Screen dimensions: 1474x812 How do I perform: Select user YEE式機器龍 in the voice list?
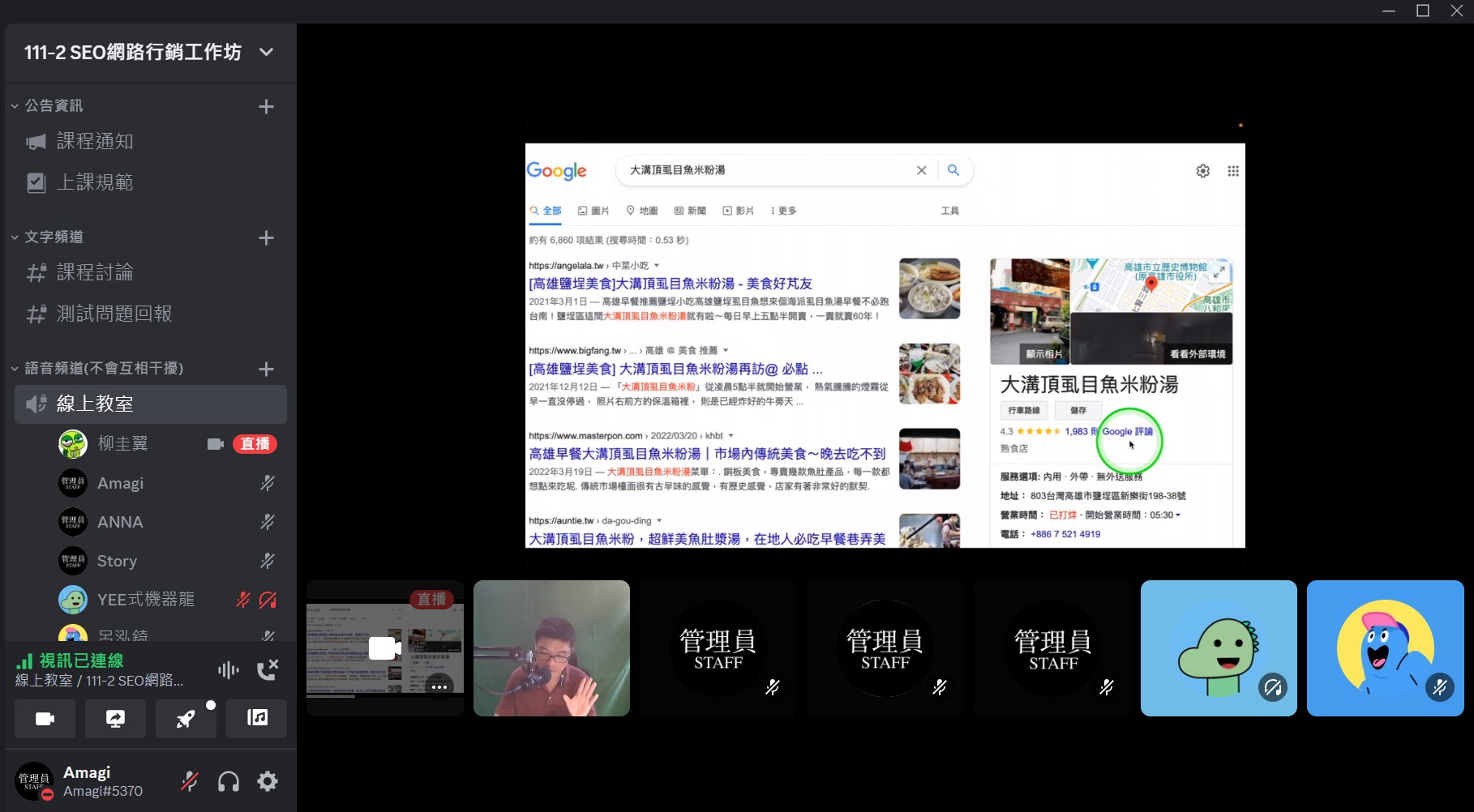click(146, 600)
